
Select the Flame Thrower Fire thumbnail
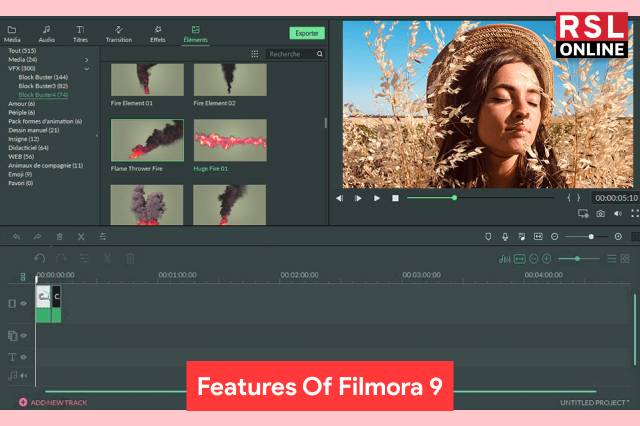[x=147, y=140]
